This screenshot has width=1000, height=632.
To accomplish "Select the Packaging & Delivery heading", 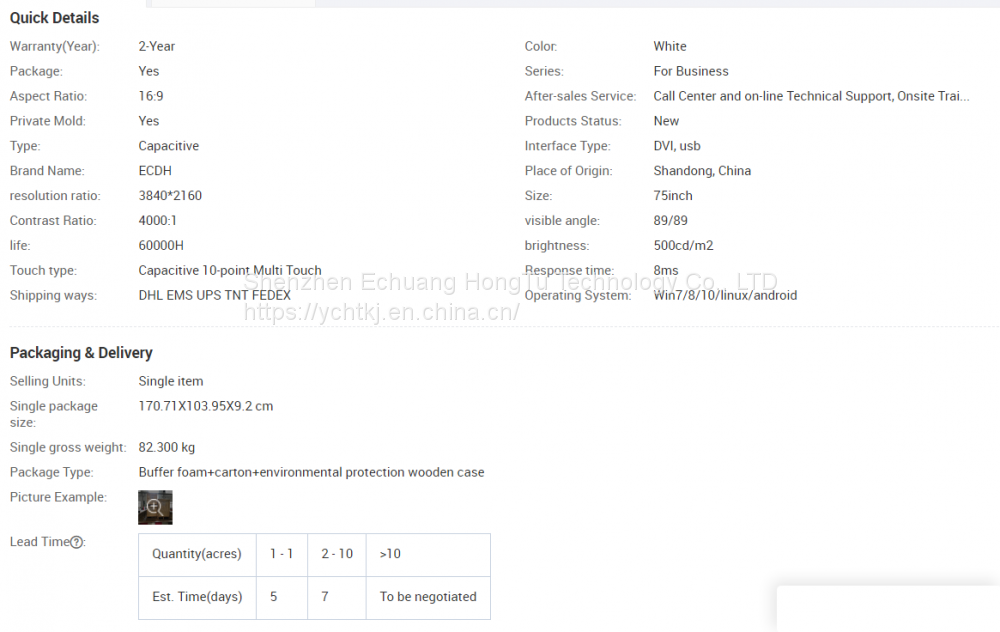I will pyautogui.click(x=81, y=353).
